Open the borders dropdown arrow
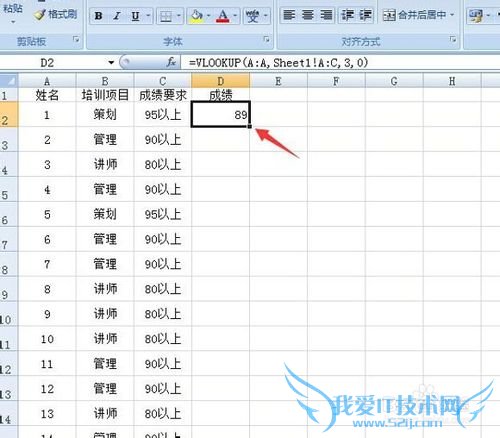This screenshot has width=500, height=438. [x=179, y=16]
